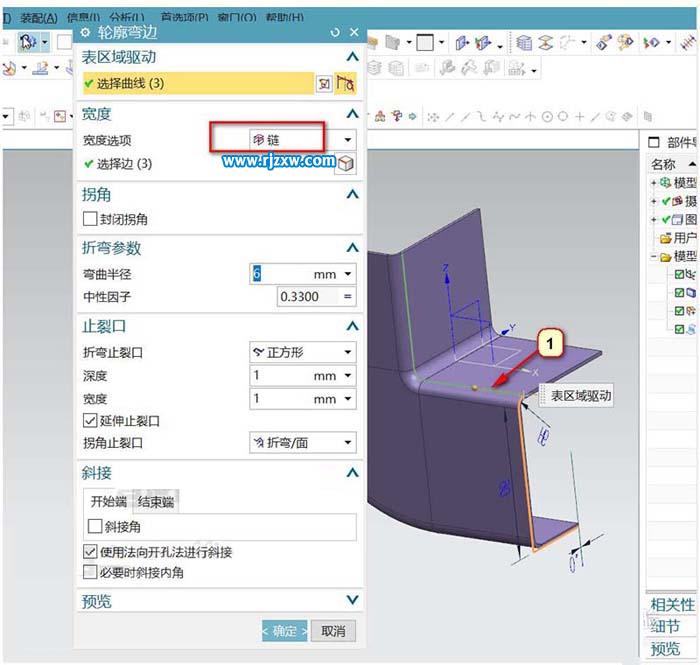Open the 宽度选项 dropdown showing 链
700x665 pixels.
[x=303, y=140]
